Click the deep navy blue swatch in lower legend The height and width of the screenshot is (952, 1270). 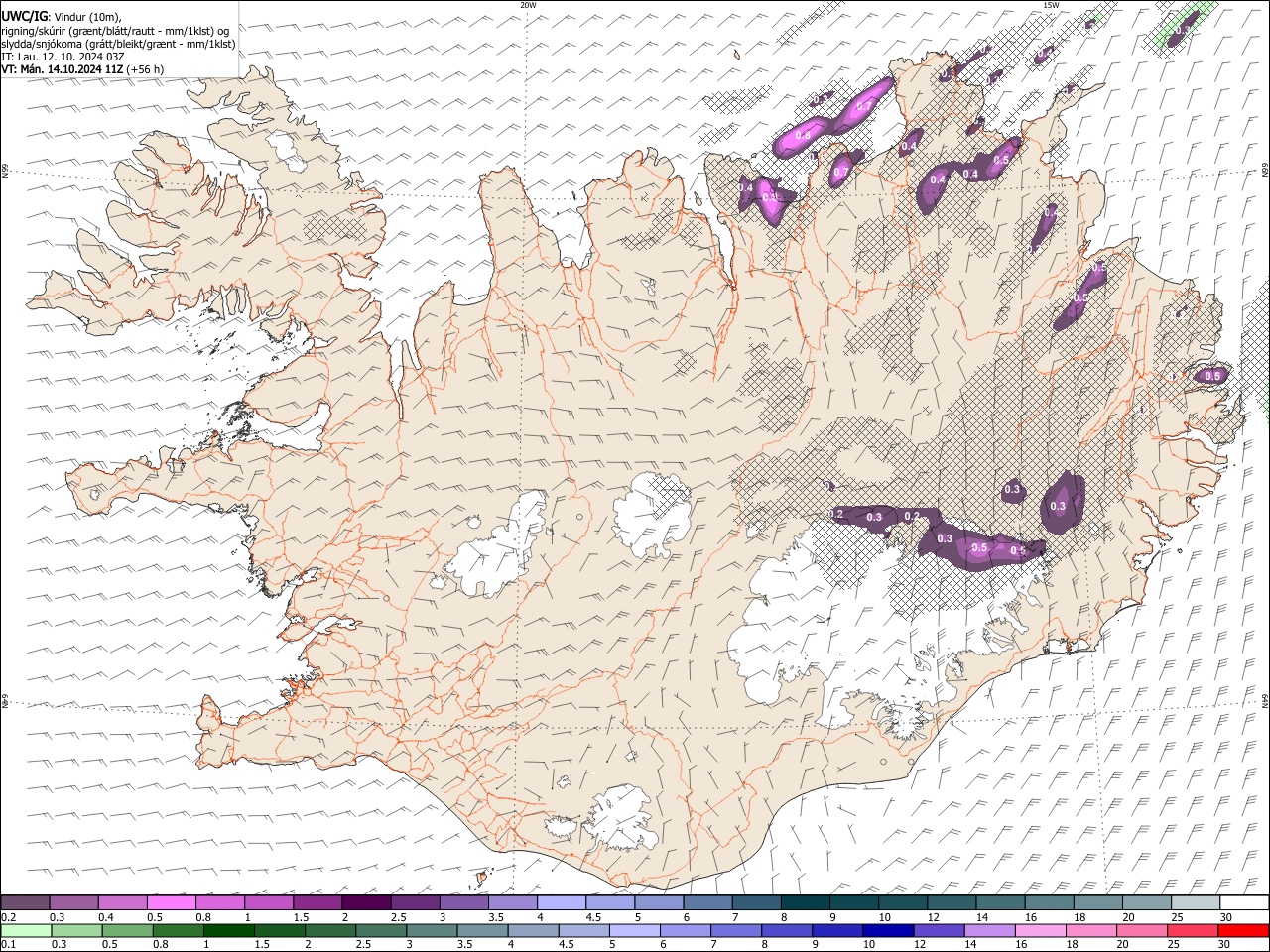tap(888, 931)
